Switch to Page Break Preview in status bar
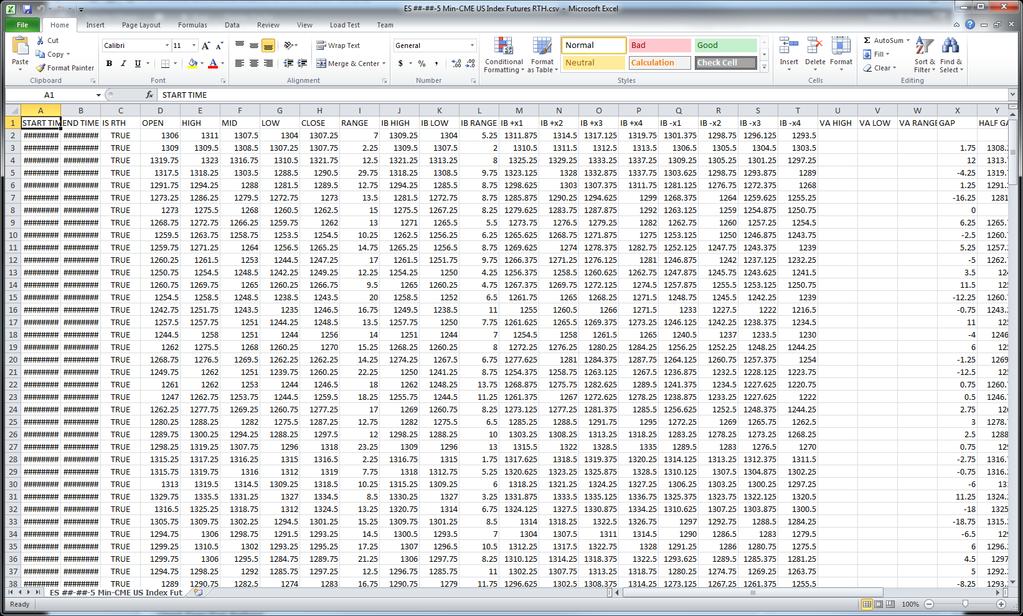 click(891, 605)
